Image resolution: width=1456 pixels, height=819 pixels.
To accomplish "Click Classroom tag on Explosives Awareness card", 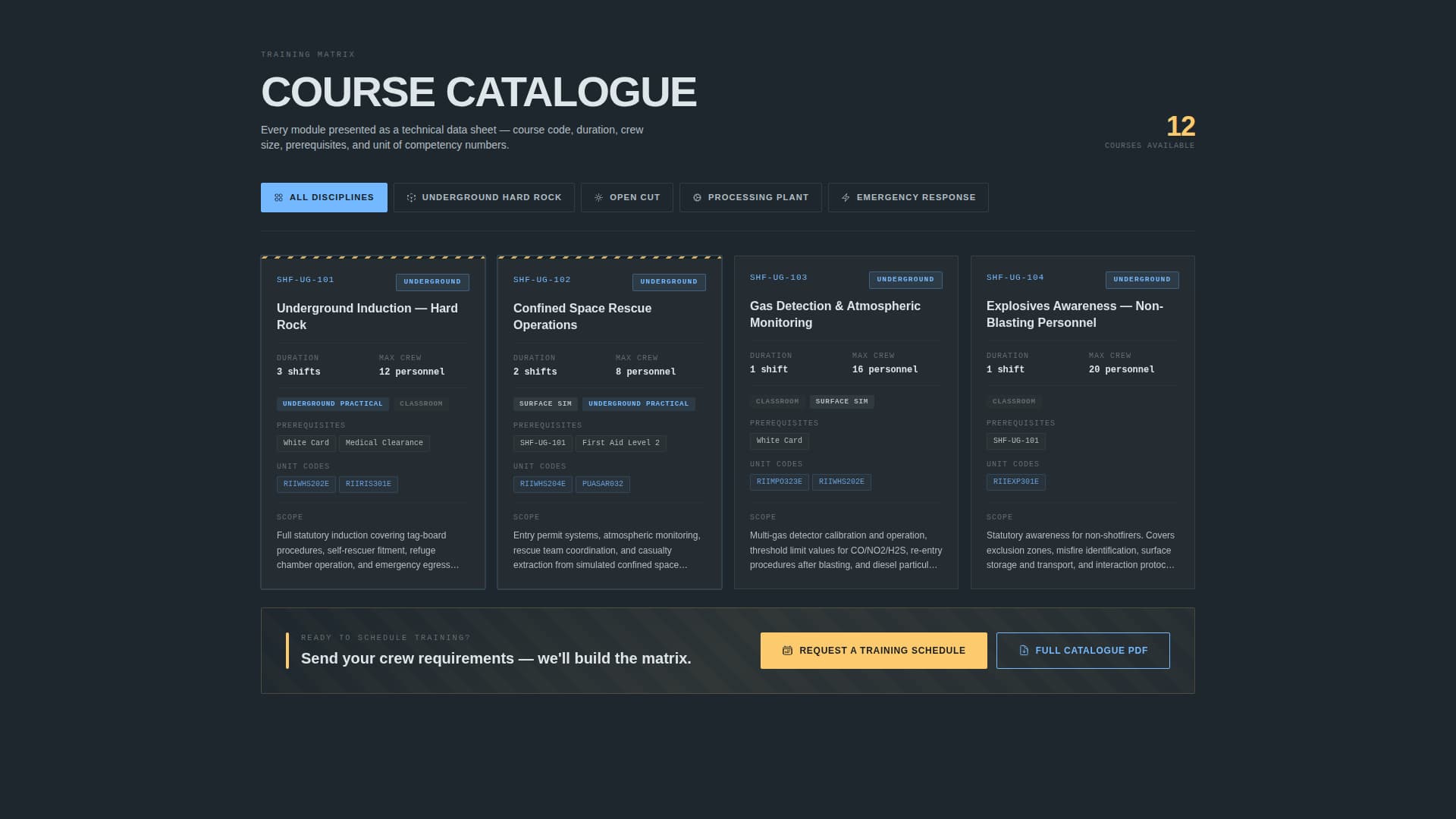I will [x=1014, y=402].
